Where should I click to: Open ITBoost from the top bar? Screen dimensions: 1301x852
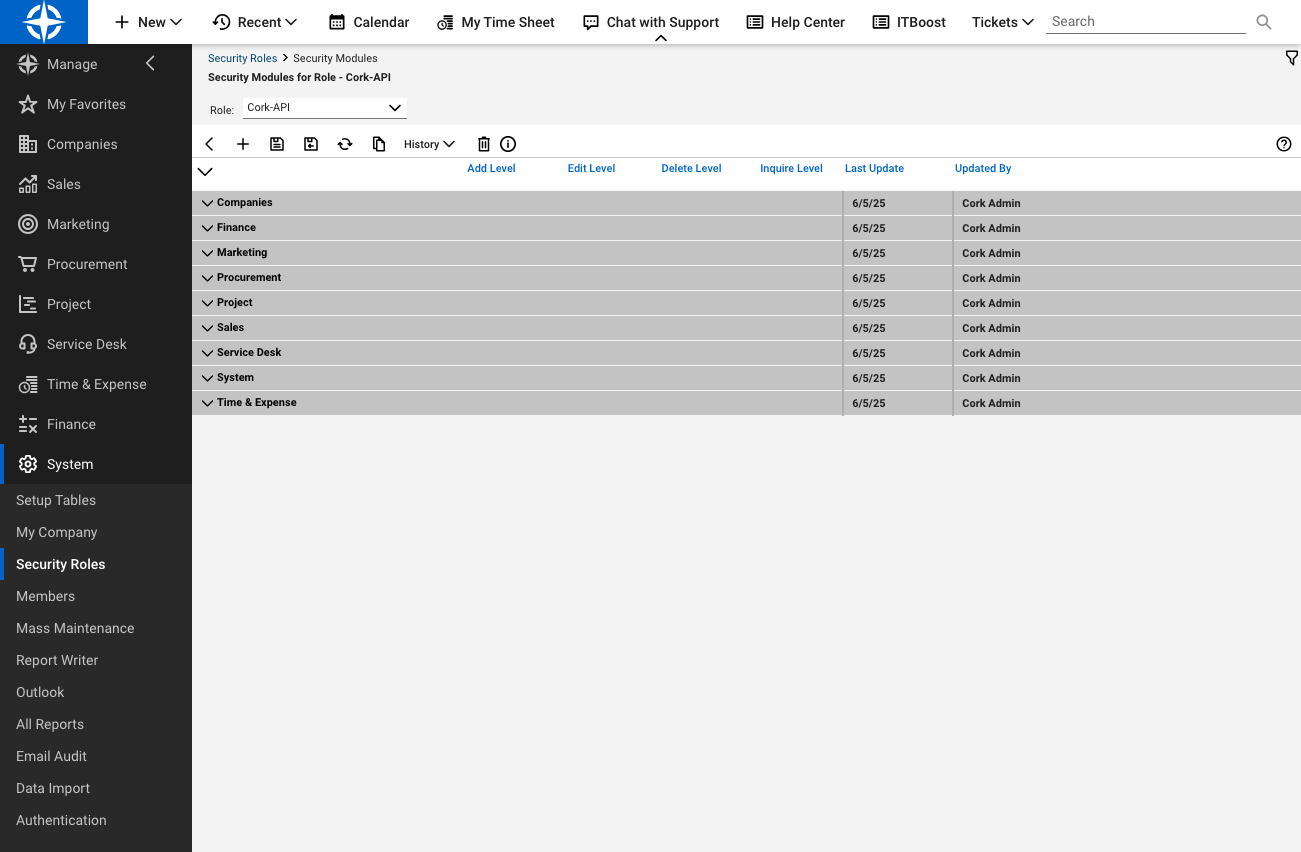pyautogui.click(x=909, y=22)
